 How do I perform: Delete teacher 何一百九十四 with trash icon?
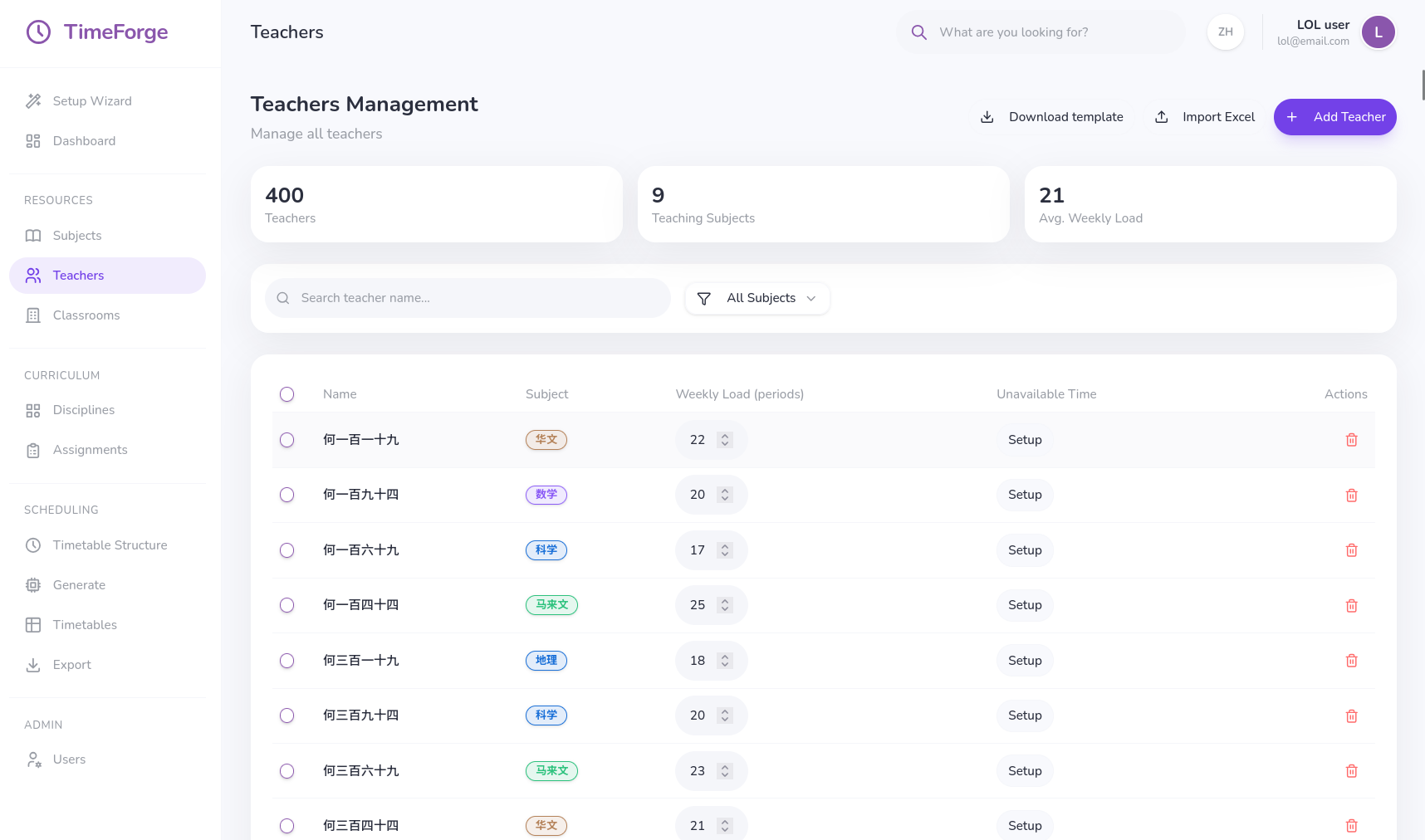coord(1352,496)
